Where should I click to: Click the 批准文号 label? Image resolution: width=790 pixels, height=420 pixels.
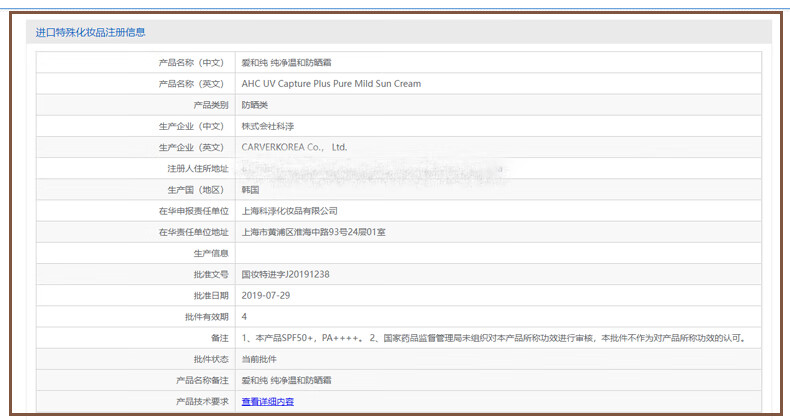tap(211, 274)
